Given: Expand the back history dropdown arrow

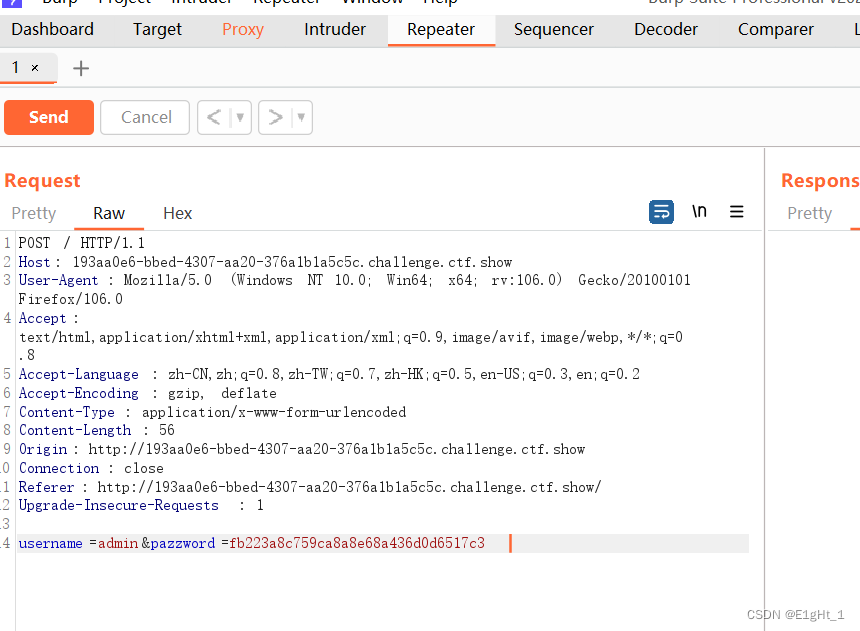Looking at the screenshot, I should pos(240,117).
